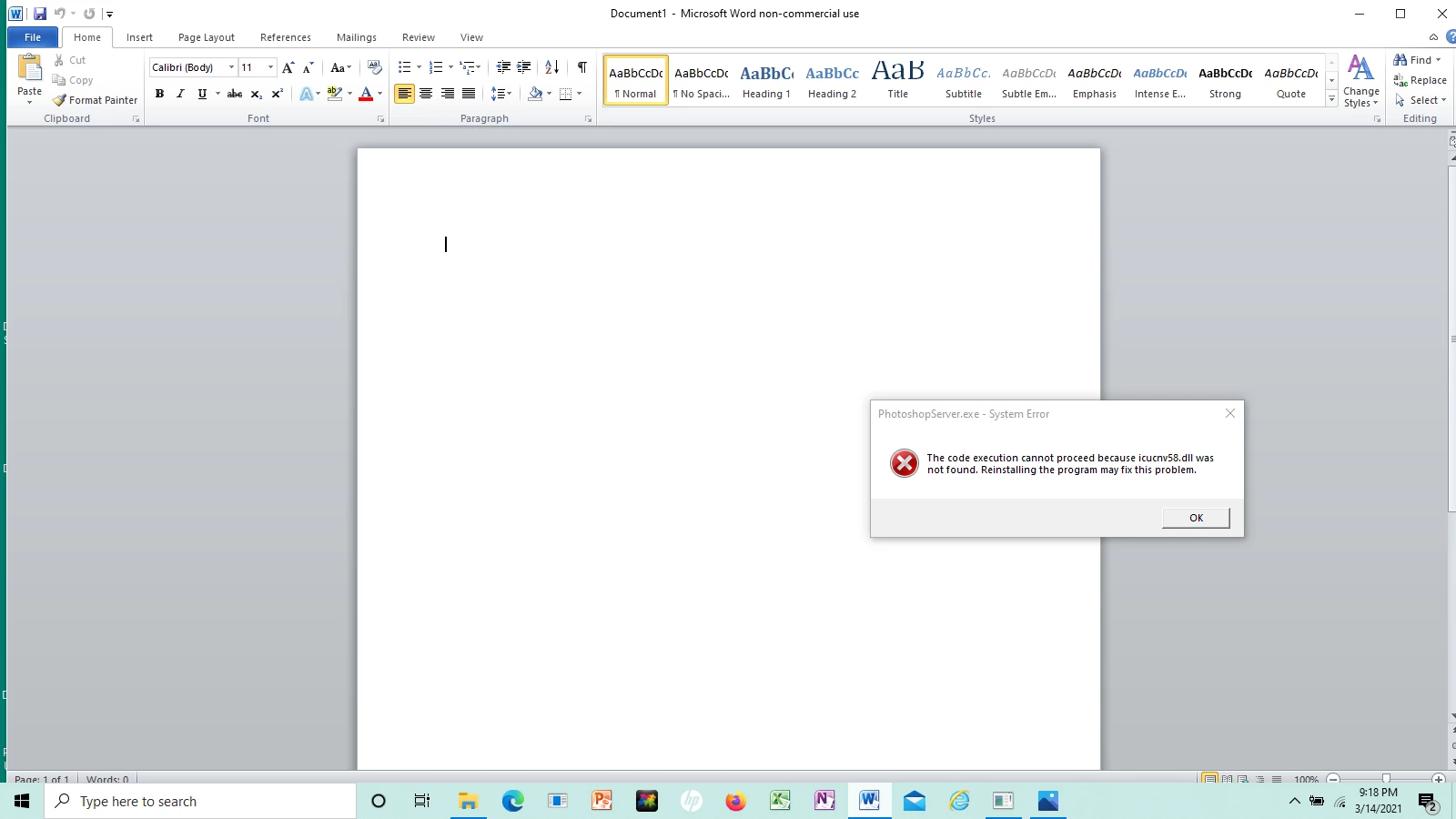Apply superscript formatting
This screenshot has width=1456, height=819.
278,94
